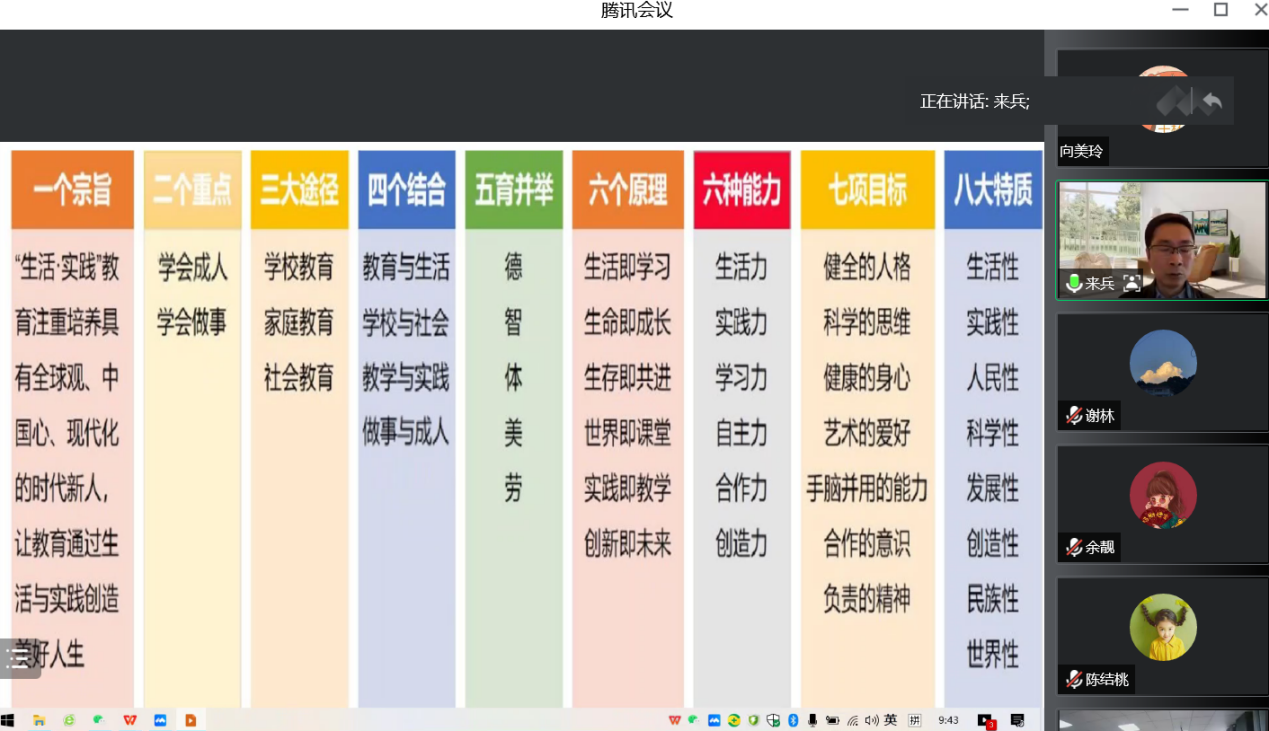Click the portrait focus icon next to 来兵

tap(1132, 283)
